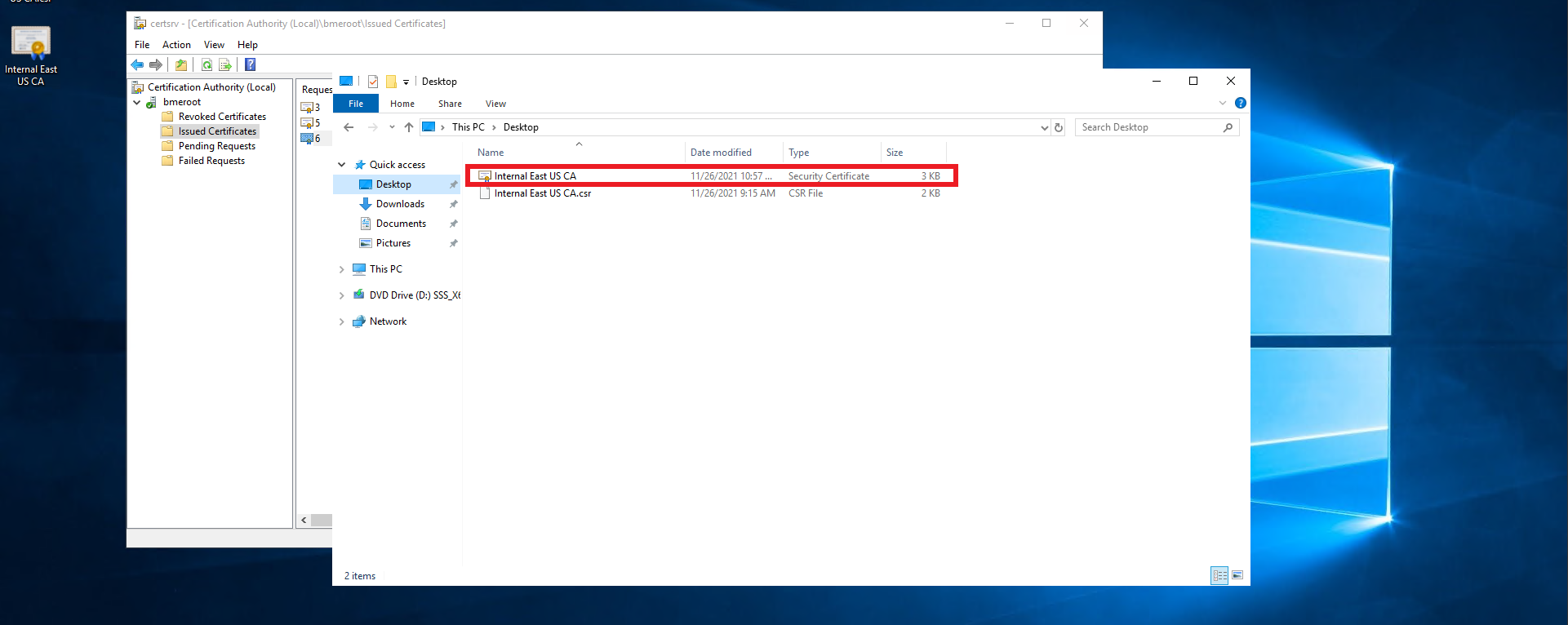Click This PC in the address breadcrumb
Image resolution: width=1568 pixels, height=625 pixels.
tap(468, 127)
